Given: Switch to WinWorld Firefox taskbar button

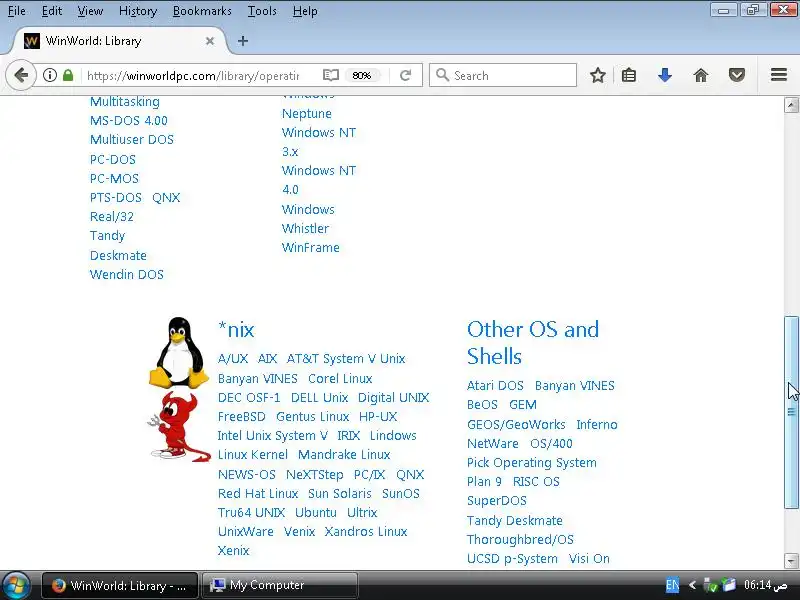Looking at the screenshot, I should click(x=119, y=585).
